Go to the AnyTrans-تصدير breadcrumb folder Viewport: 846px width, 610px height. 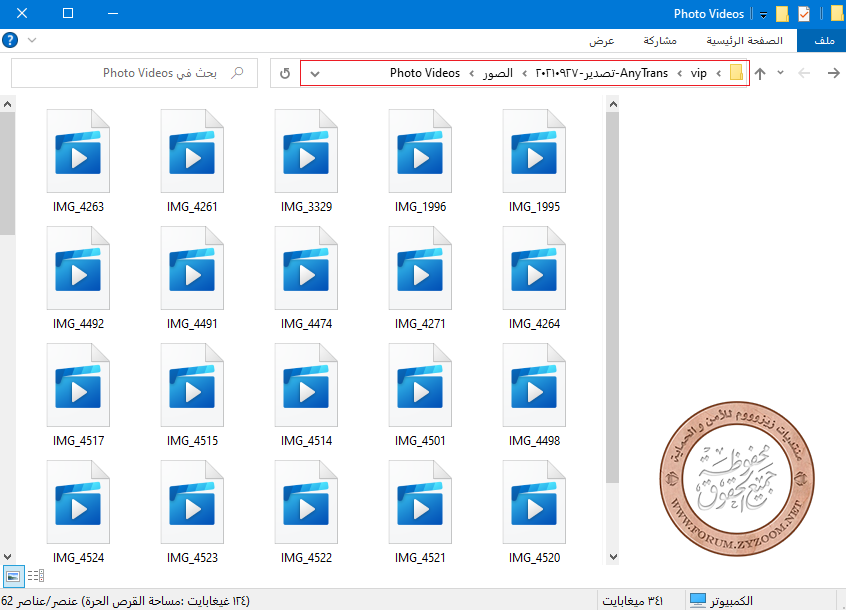[602, 73]
